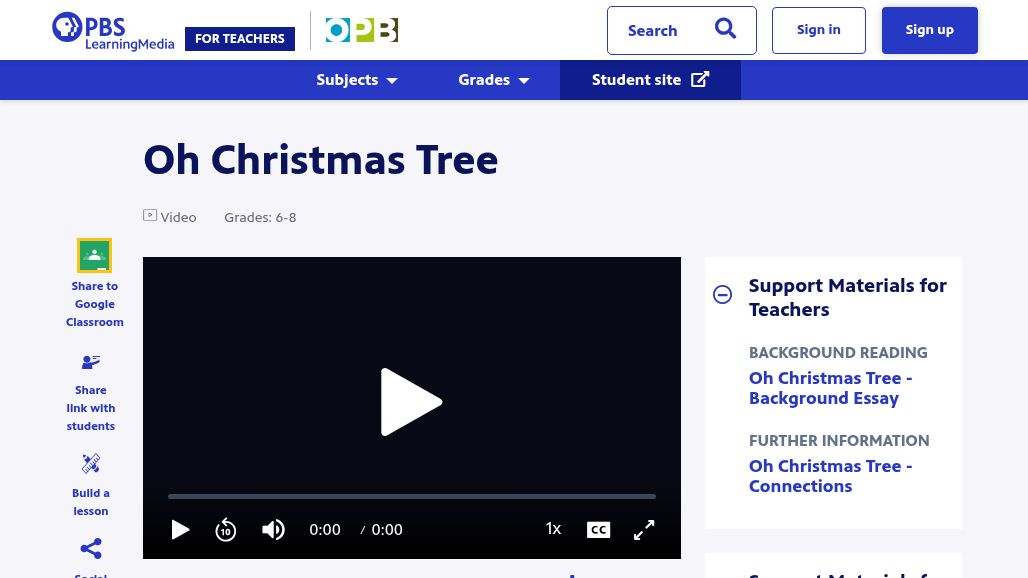Play video from the control bar
This screenshot has width=1028, height=578.
(180, 530)
